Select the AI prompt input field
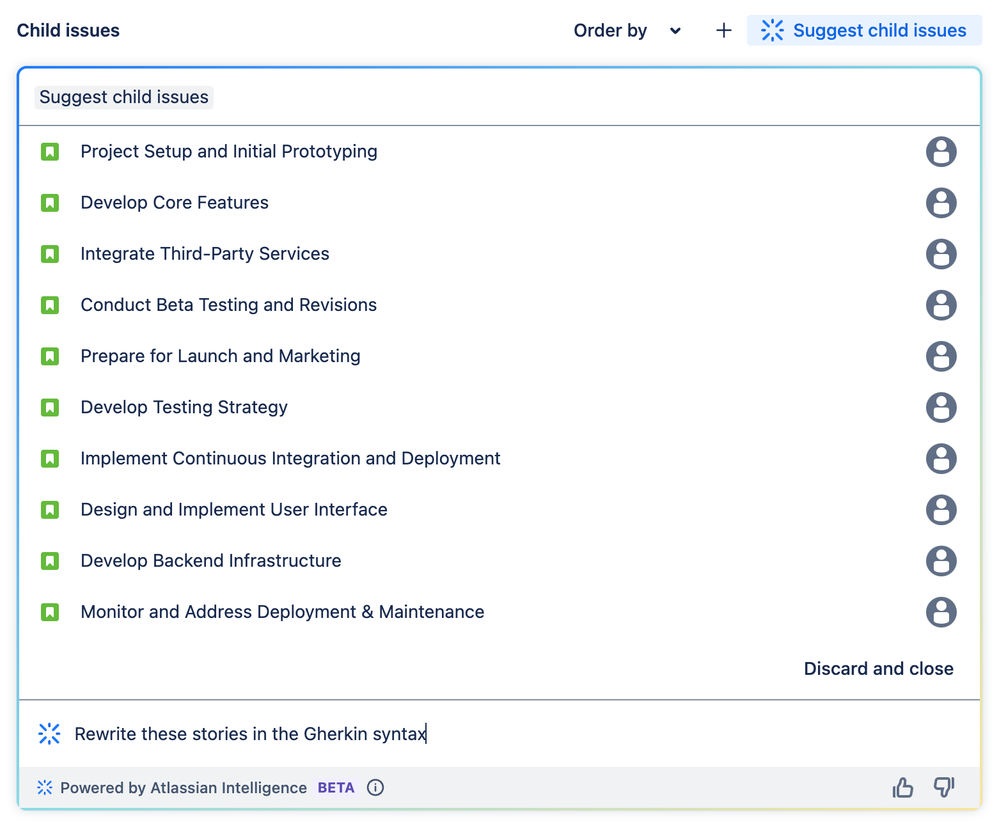 tap(300, 733)
